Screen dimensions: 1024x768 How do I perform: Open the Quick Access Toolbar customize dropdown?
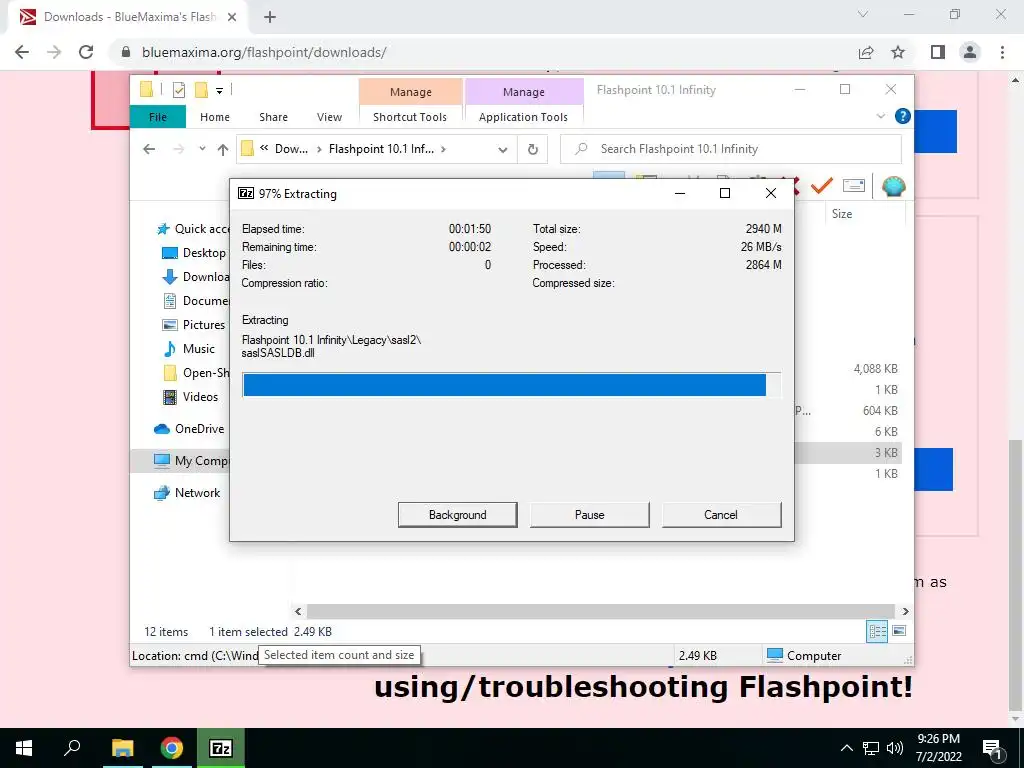point(219,91)
